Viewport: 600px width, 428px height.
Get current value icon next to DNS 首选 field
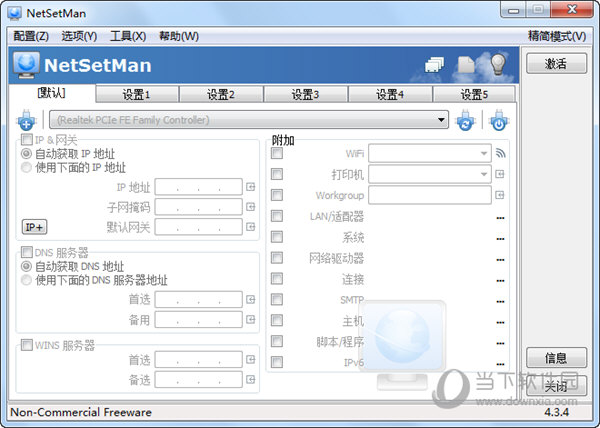click(x=251, y=299)
